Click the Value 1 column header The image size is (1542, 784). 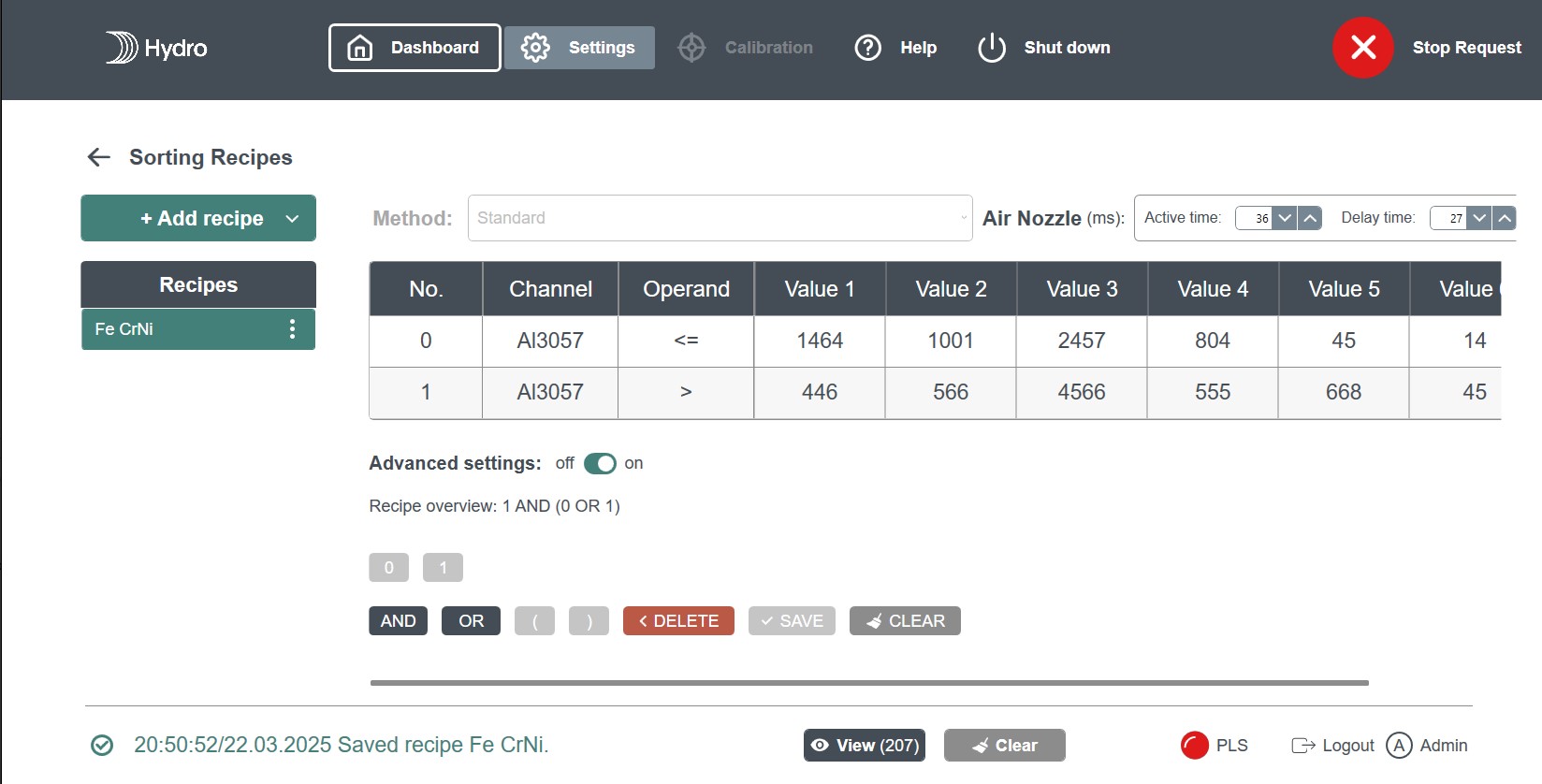click(x=820, y=289)
